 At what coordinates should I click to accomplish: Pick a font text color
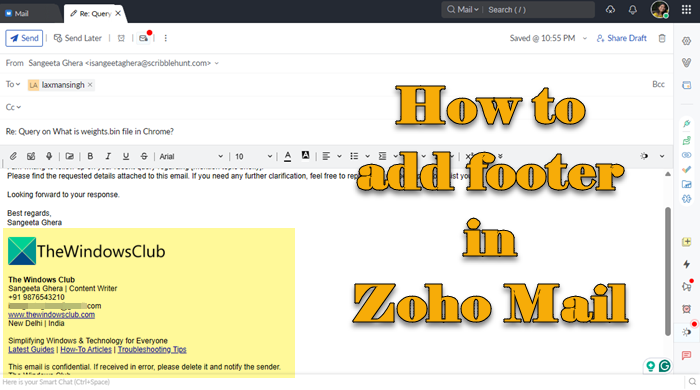click(288, 156)
